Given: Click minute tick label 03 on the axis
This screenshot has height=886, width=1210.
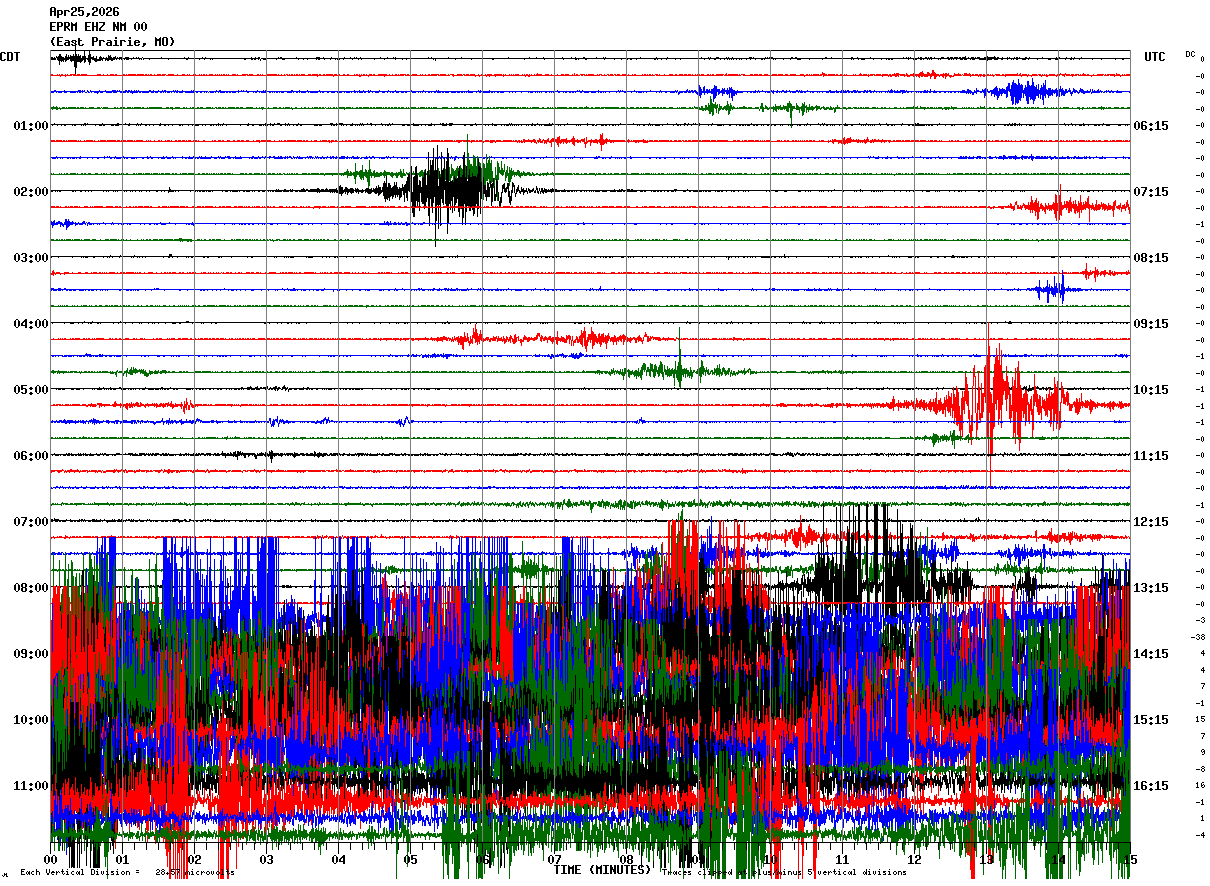Looking at the screenshot, I should pos(266,860).
